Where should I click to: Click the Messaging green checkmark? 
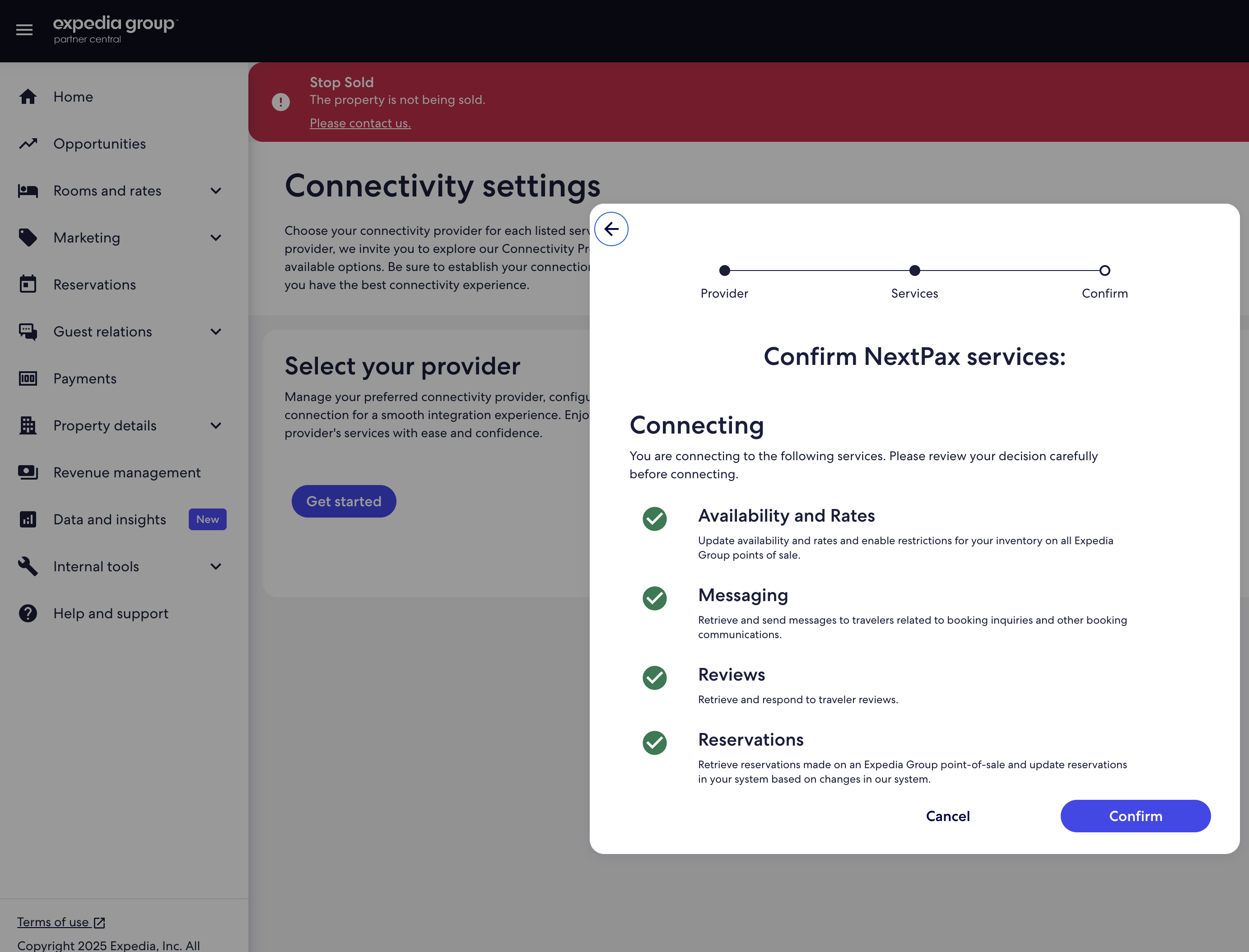tap(654, 598)
